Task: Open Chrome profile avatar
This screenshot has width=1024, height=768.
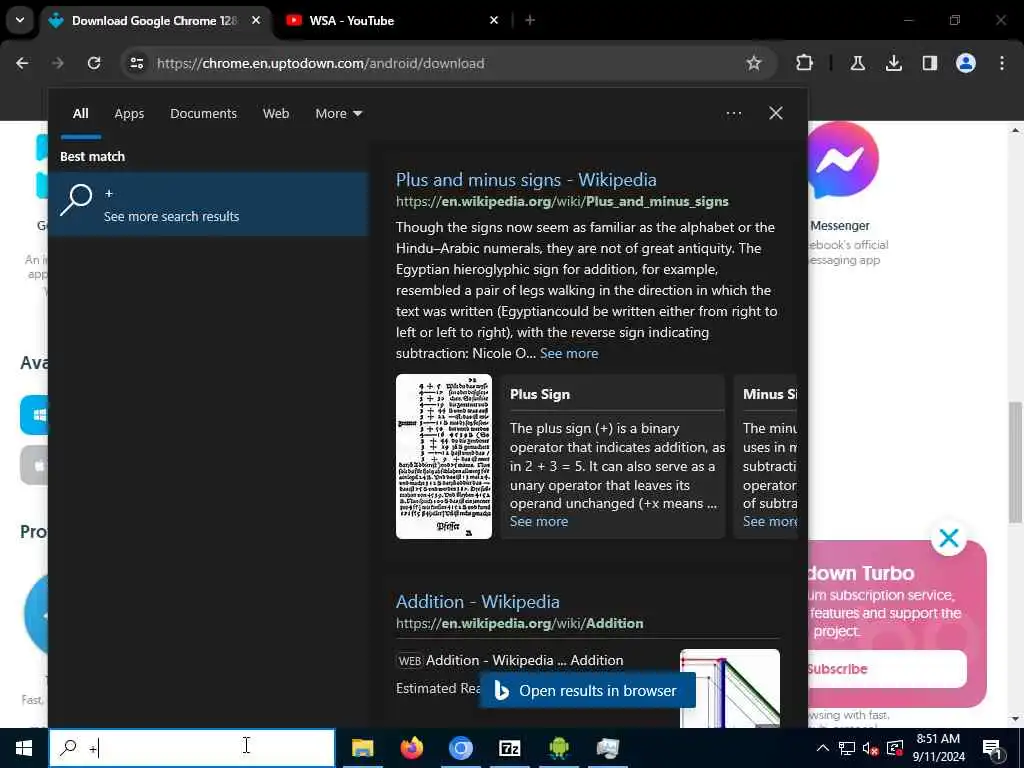Action: (966, 63)
